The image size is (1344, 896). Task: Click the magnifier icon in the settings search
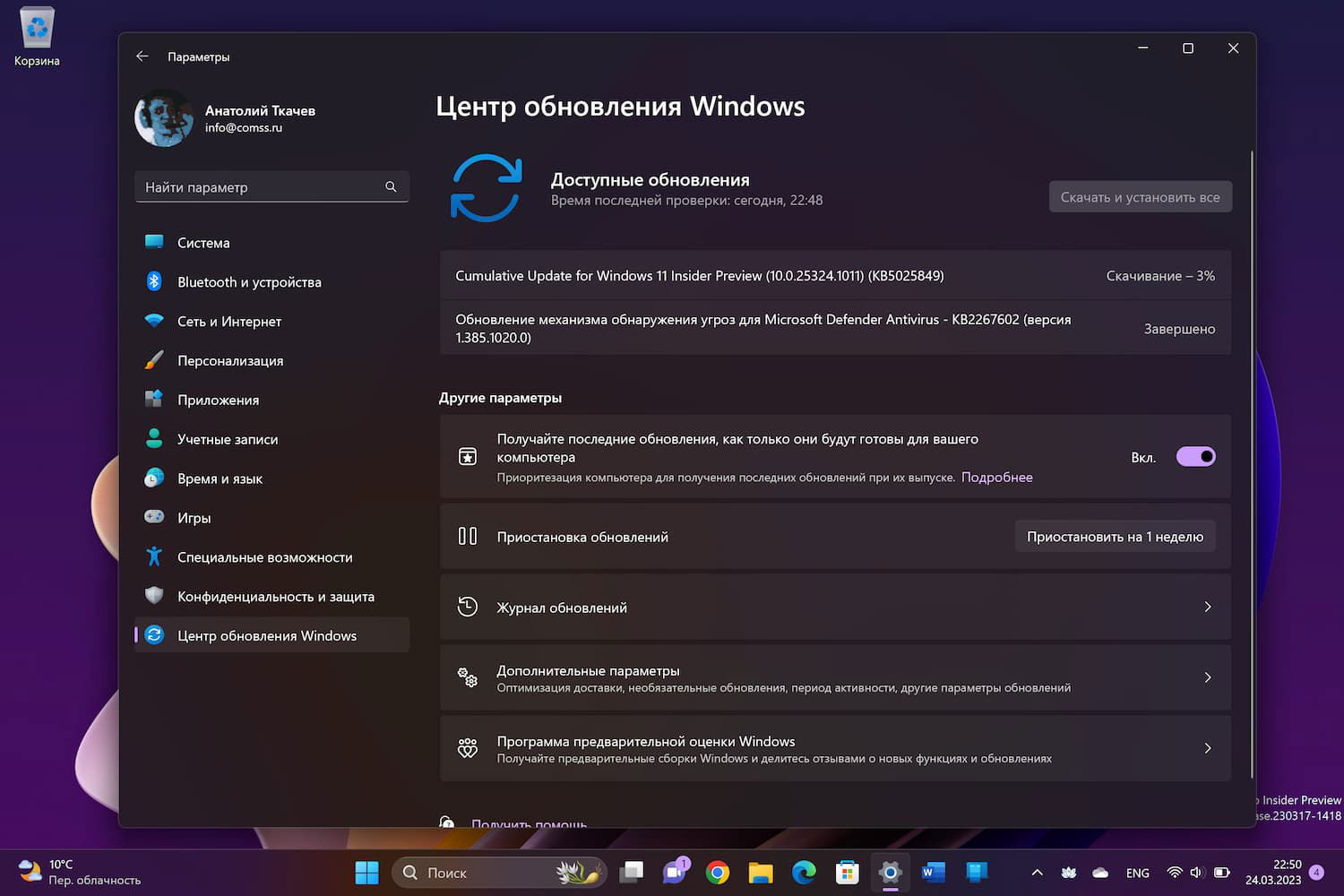(391, 186)
